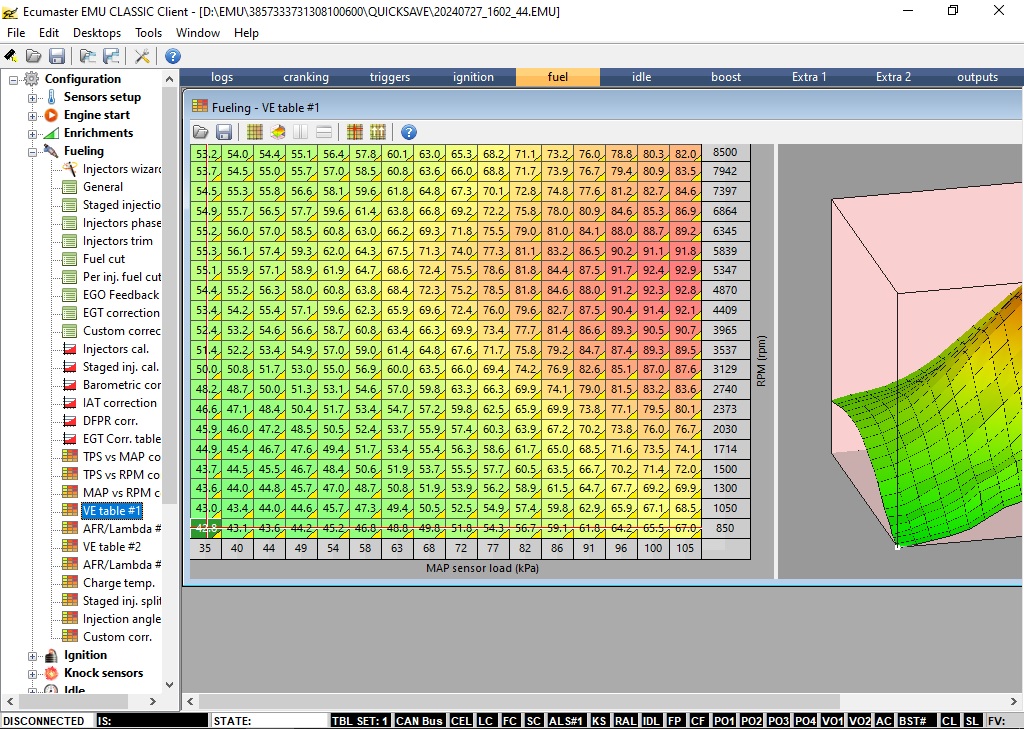Click the Knock sensors burst icon
Screen dimensions: 1024x729
[x=52, y=673]
